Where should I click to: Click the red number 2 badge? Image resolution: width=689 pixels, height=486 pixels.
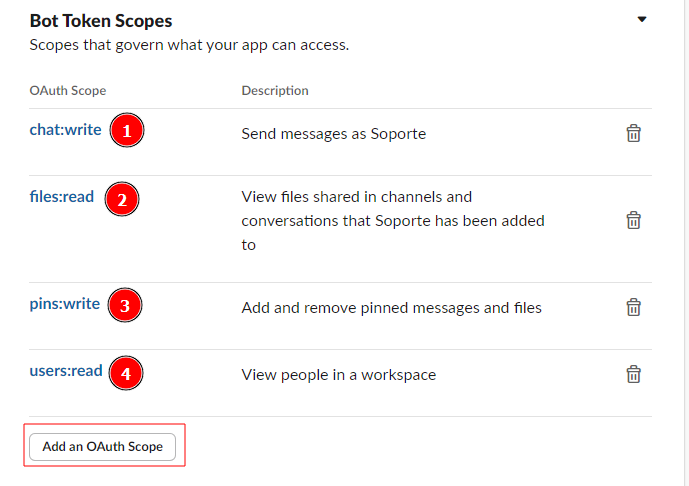pyautogui.click(x=121, y=199)
